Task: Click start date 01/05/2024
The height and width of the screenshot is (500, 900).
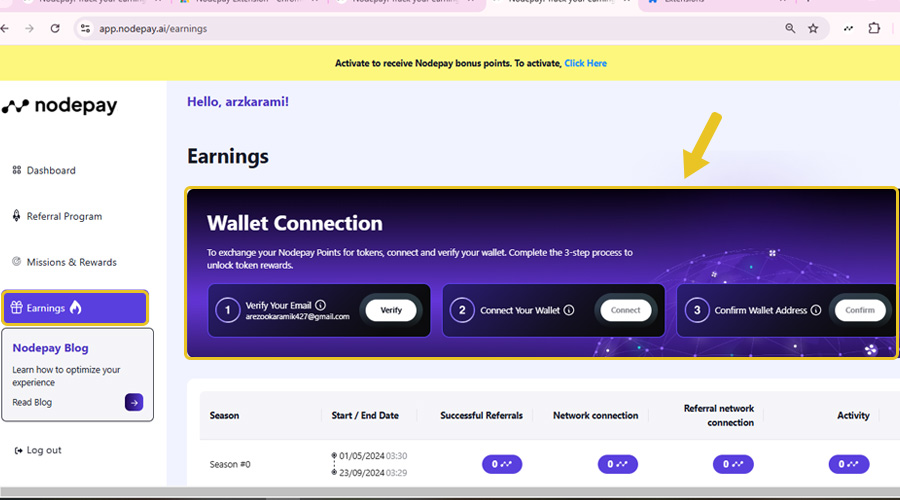Action: coord(362,456)
